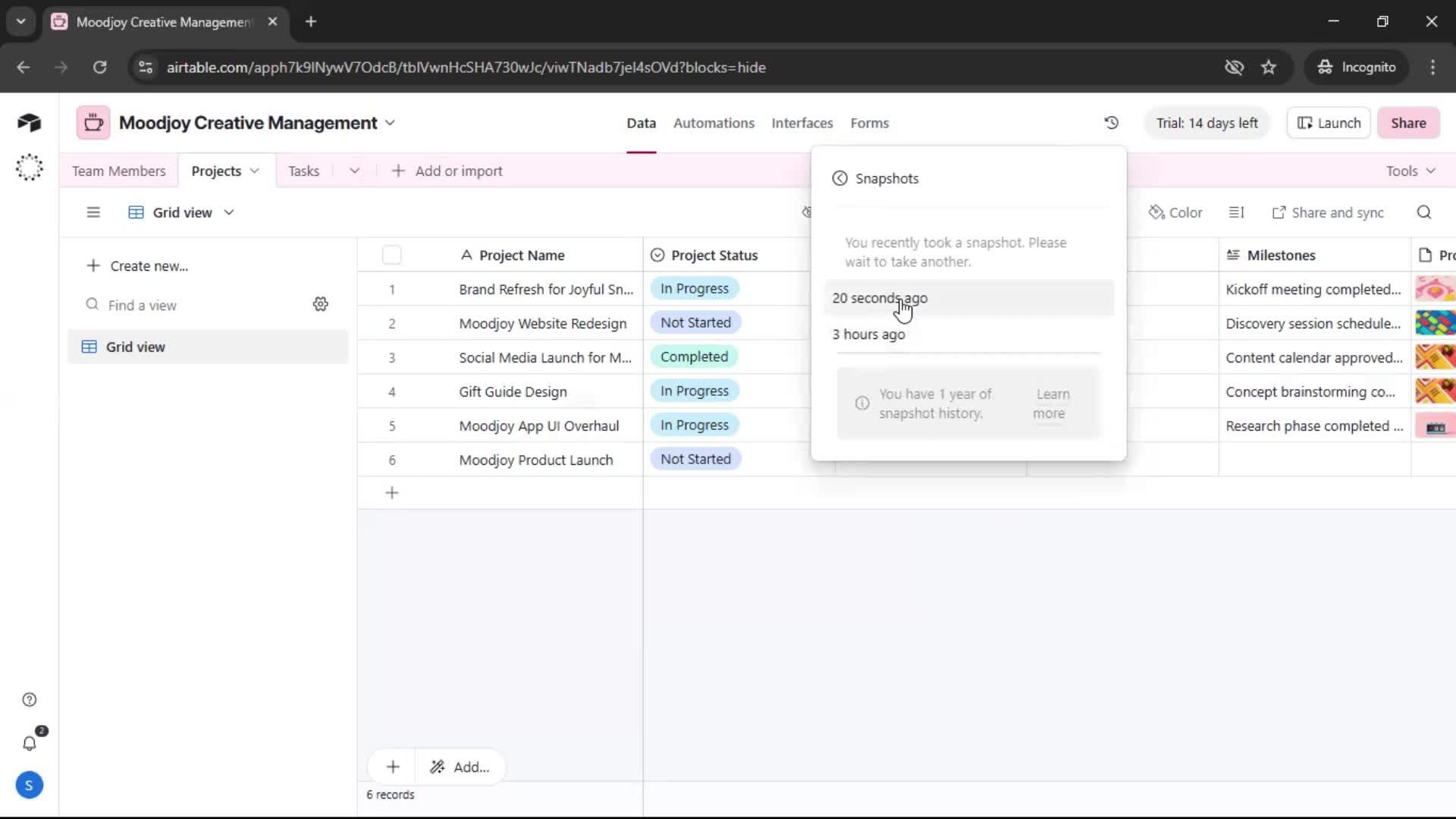Image resolution: width=1456 pixels, height=819 pixels.
Task: Open the Brand Refresh project image thumbnail
Action: [1435, 289]
